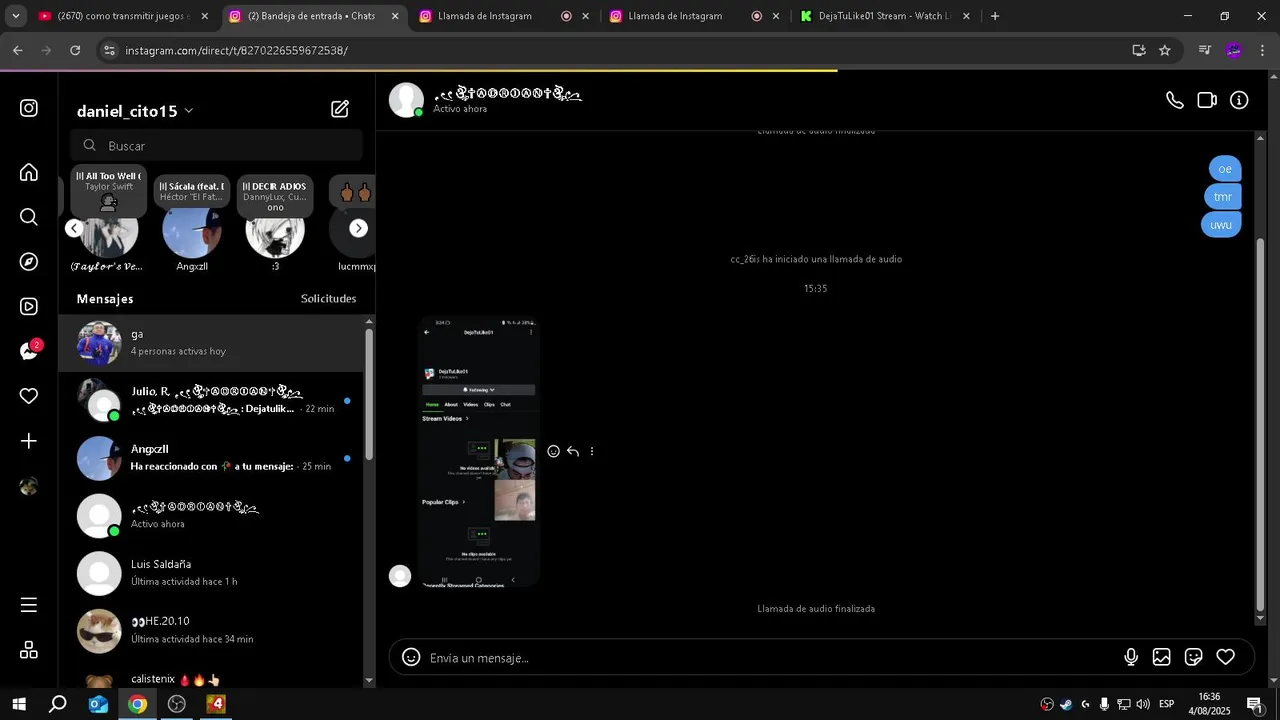Viewport: 1280px width, 720px height.
Task: Select the 'tmr' sent message bubble
Action: tap(1223, 196)
